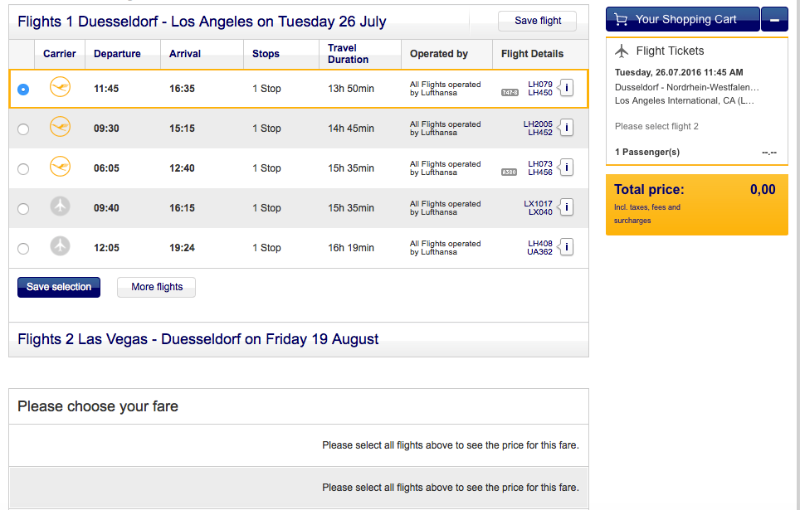Open info icon for LH073 LH456 flight

coord(567,168)
